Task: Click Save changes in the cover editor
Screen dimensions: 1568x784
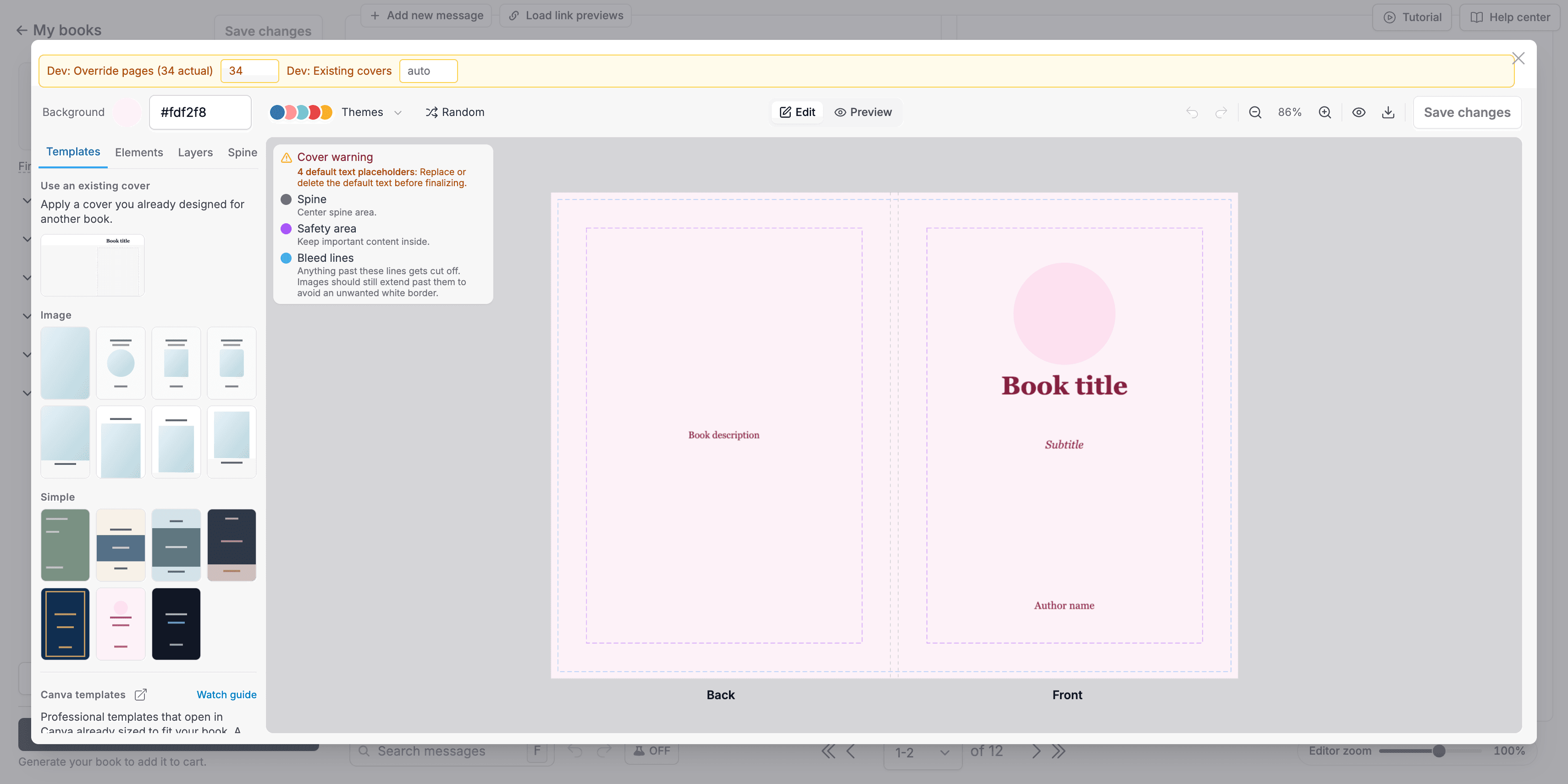Action: [1467, 112]
